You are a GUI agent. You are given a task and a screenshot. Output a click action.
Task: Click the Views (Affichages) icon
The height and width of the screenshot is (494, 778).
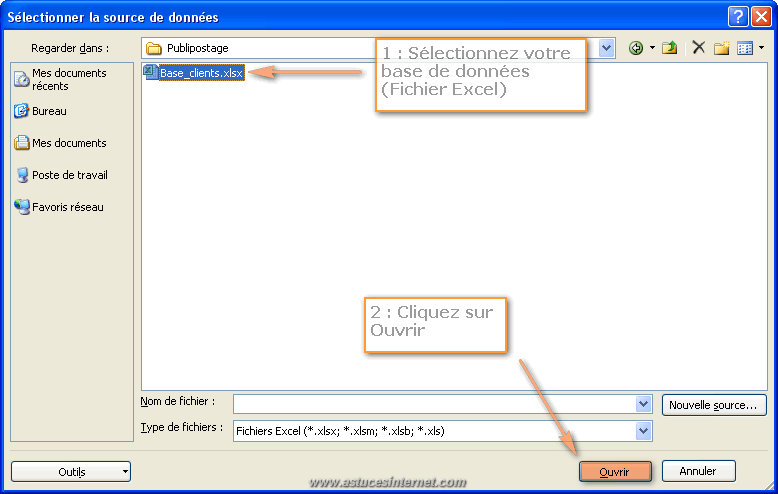coord(745,48)
